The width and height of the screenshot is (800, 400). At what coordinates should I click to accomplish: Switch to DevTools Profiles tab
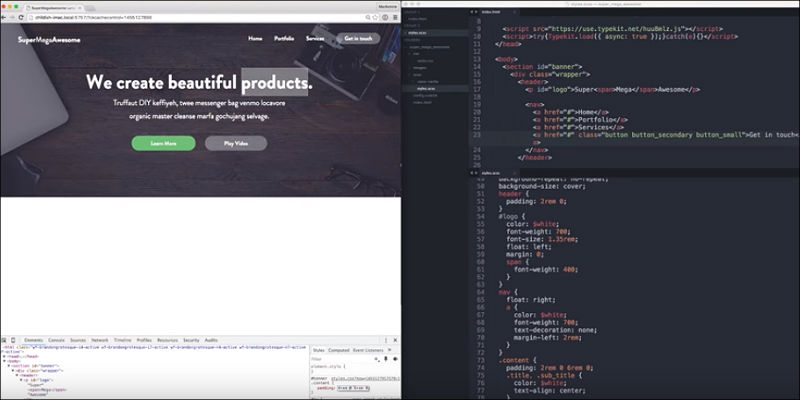144,340
